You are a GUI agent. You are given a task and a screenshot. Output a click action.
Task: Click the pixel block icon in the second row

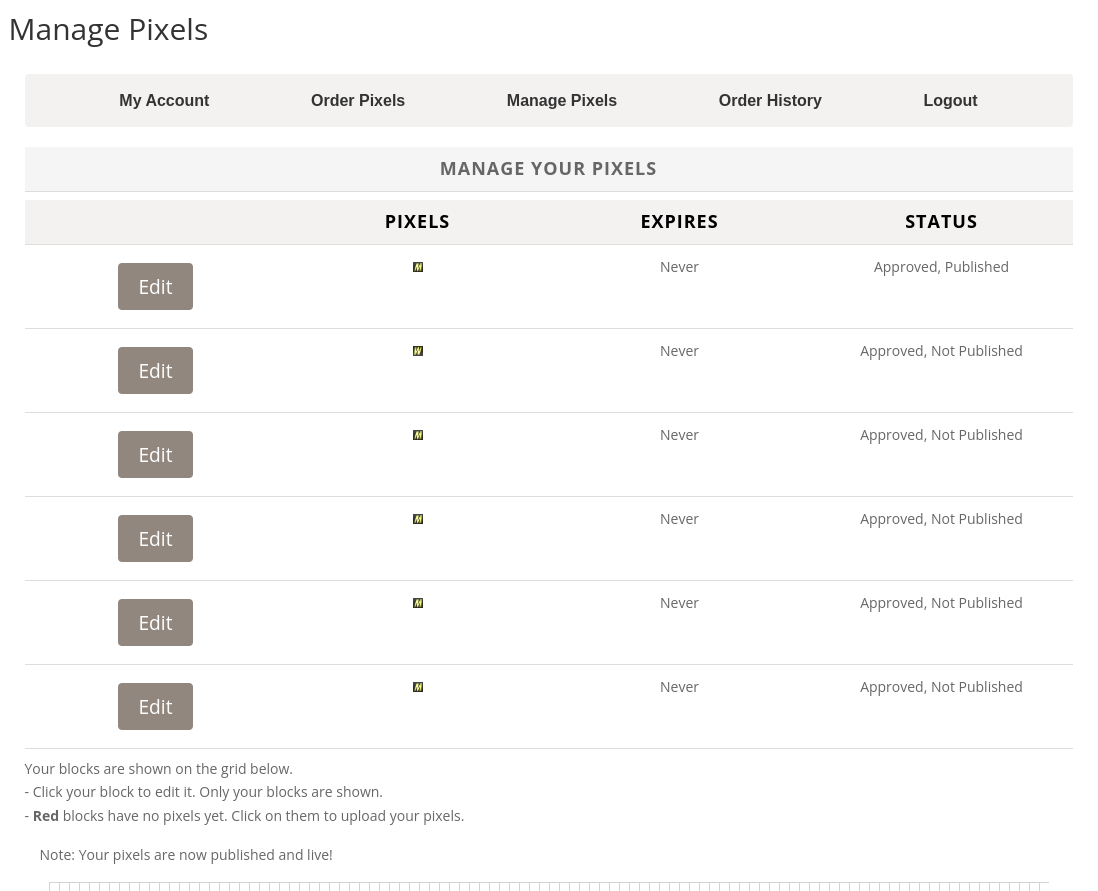coord(418,351)
